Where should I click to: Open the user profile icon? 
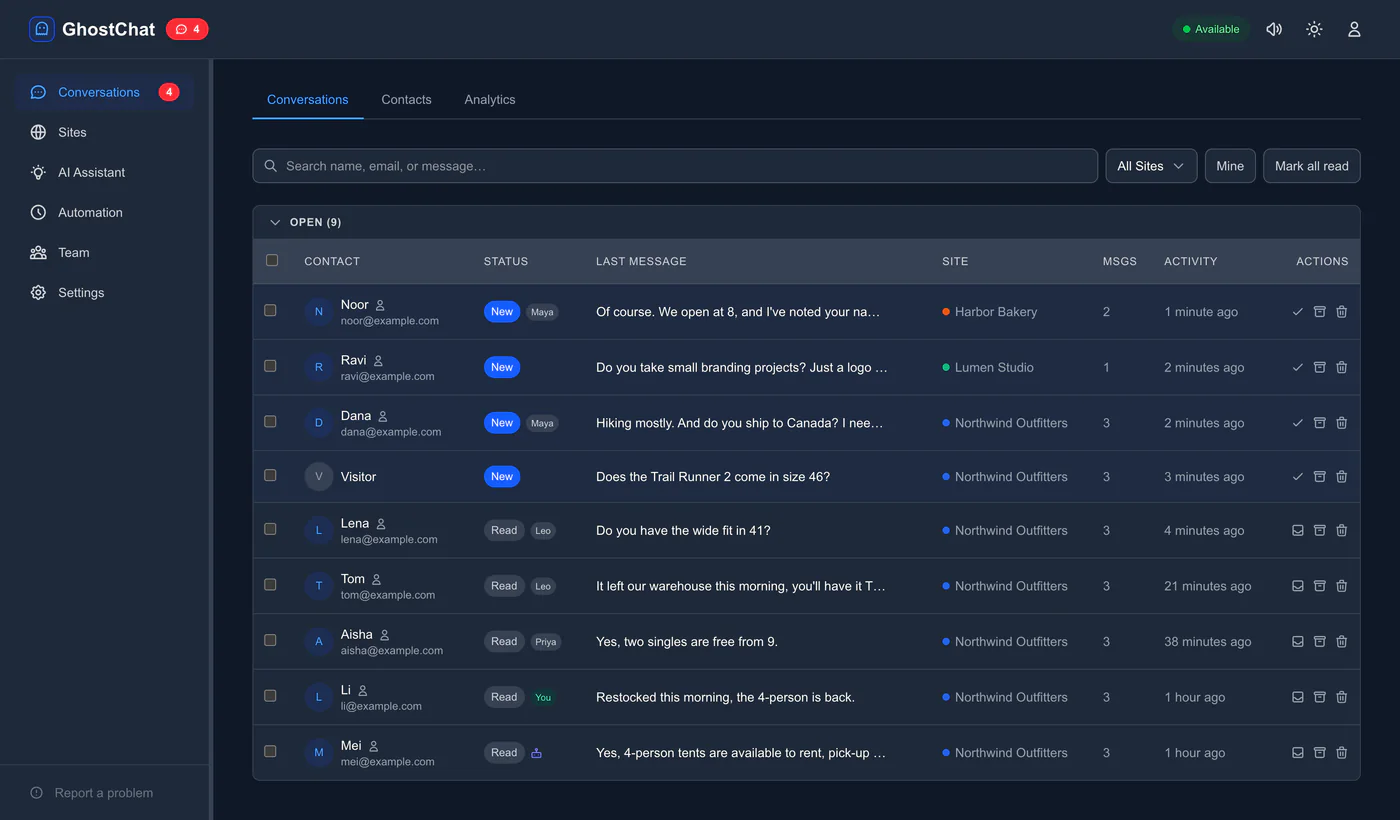click(1354, 29)
